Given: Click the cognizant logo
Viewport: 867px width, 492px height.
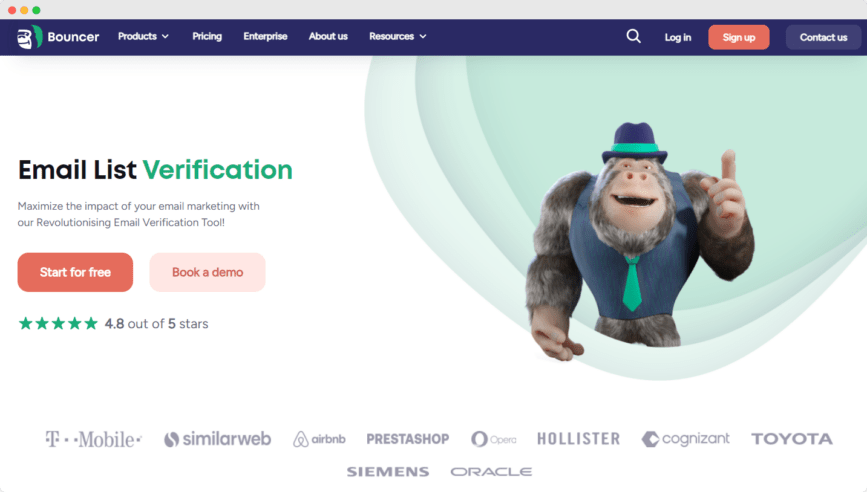Looking at the screenshot, I should pos(685,439).
